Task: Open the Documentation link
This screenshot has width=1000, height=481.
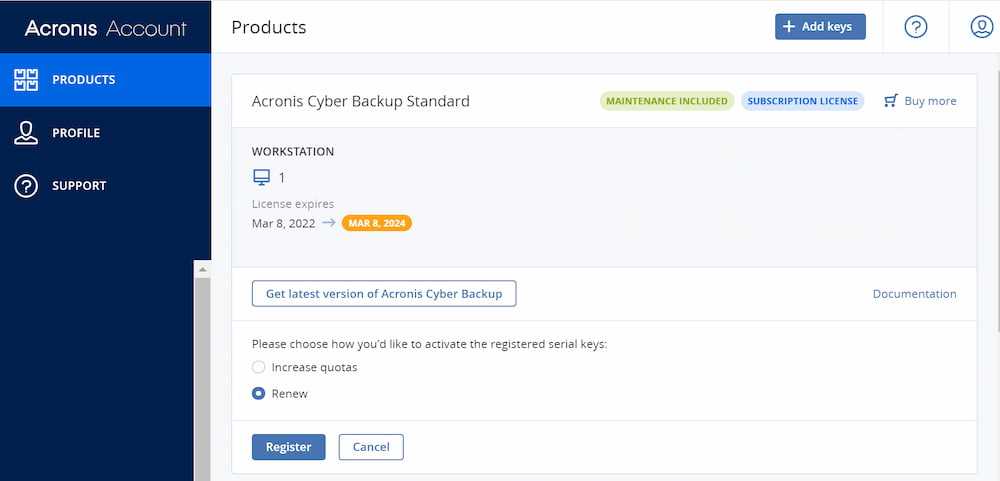Action: [914, 294]
